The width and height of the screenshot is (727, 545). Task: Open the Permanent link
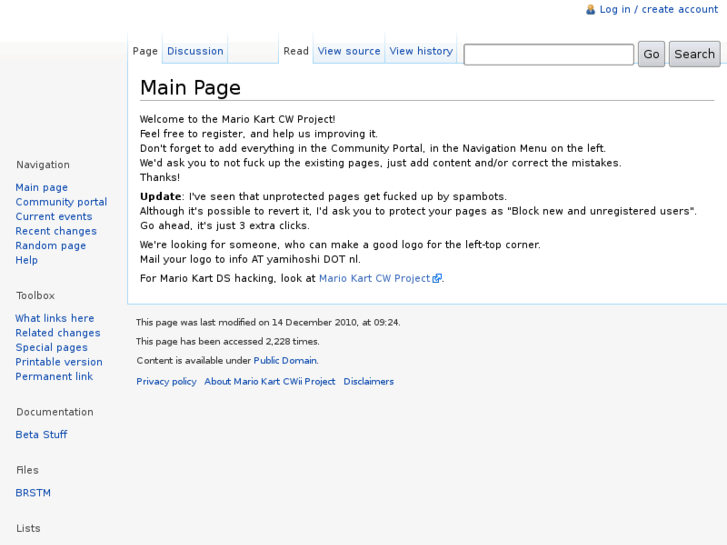coord(54,376)
